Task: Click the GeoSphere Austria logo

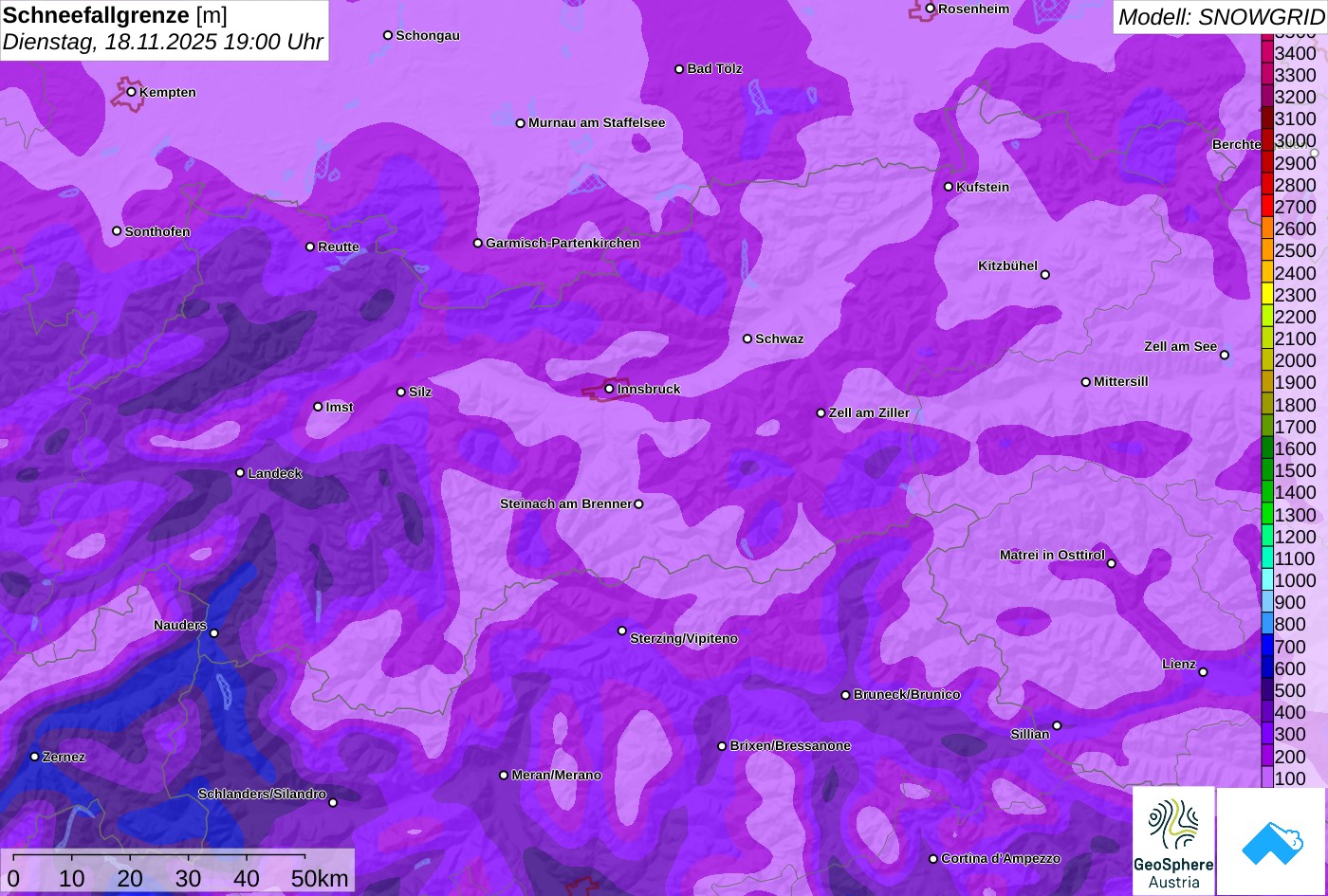Action: click(x=1173, y=841)
